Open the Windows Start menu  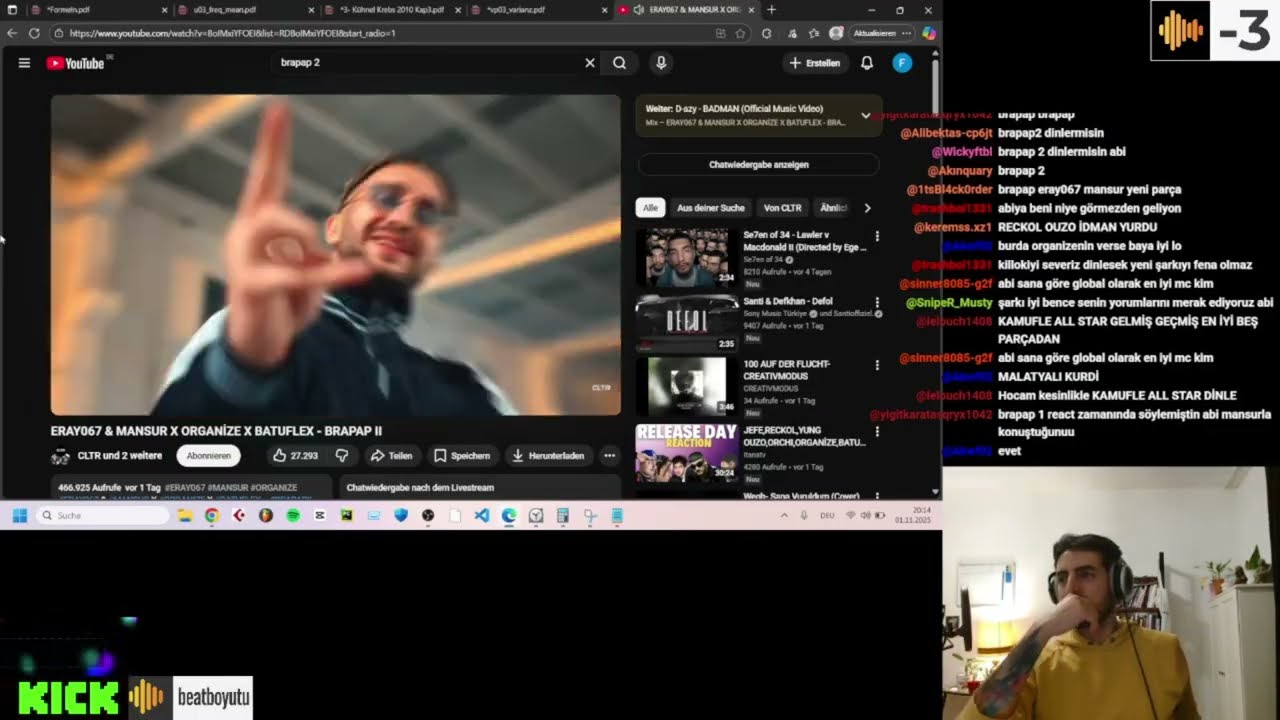point(19,516)
